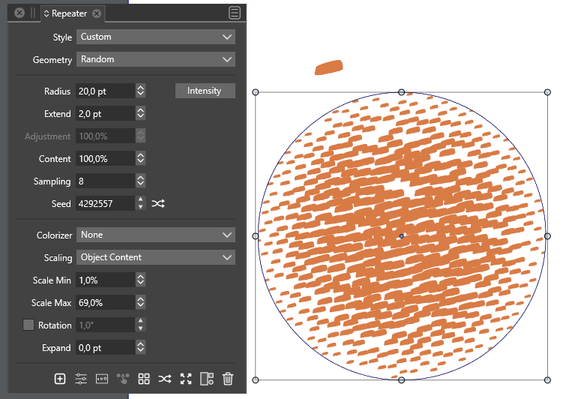Open the Repeater panel menu icon
Viewport: 563px width, 399px height.
click(x=234, y=13)
